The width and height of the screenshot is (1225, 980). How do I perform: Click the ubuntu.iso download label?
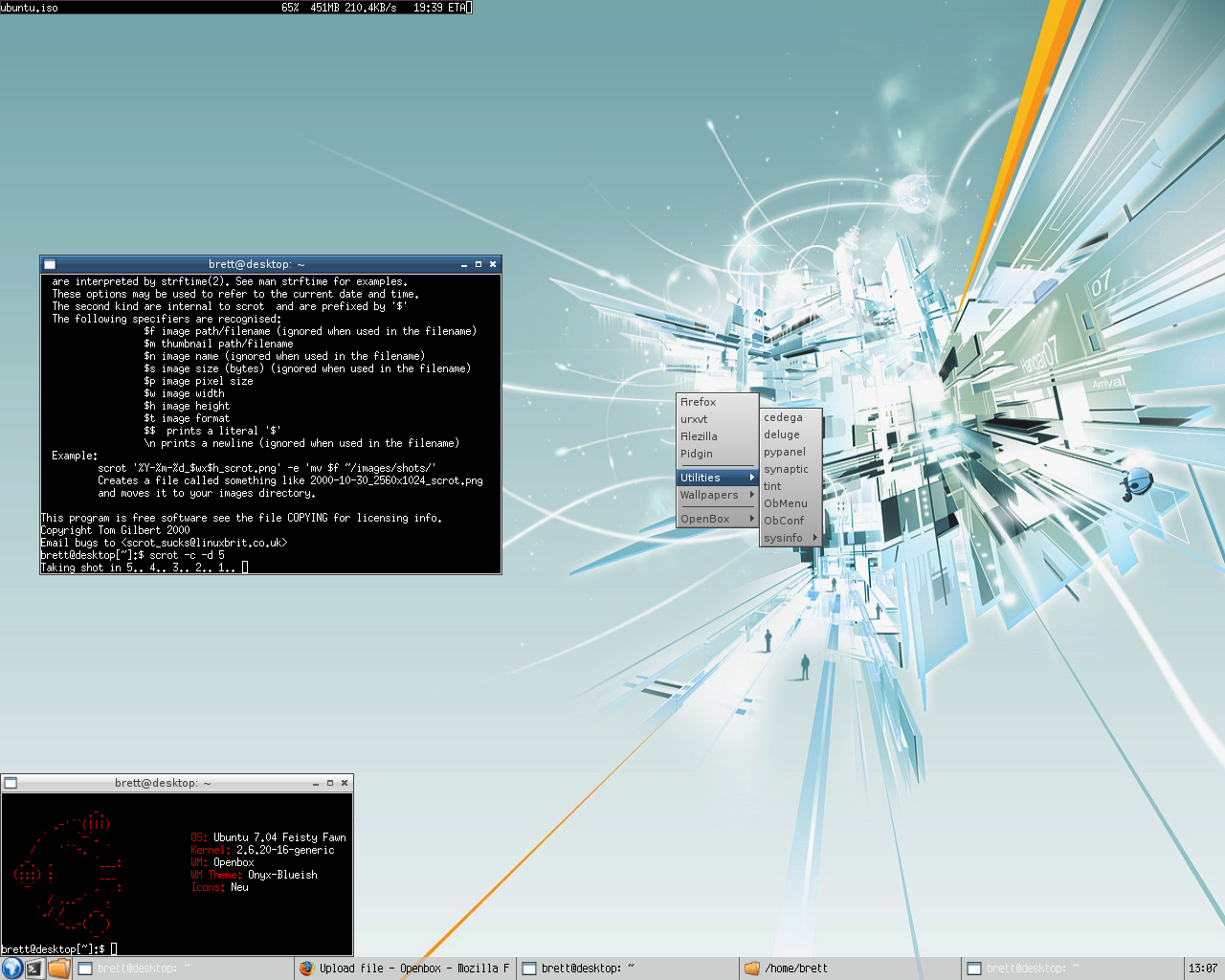point(30,8)
